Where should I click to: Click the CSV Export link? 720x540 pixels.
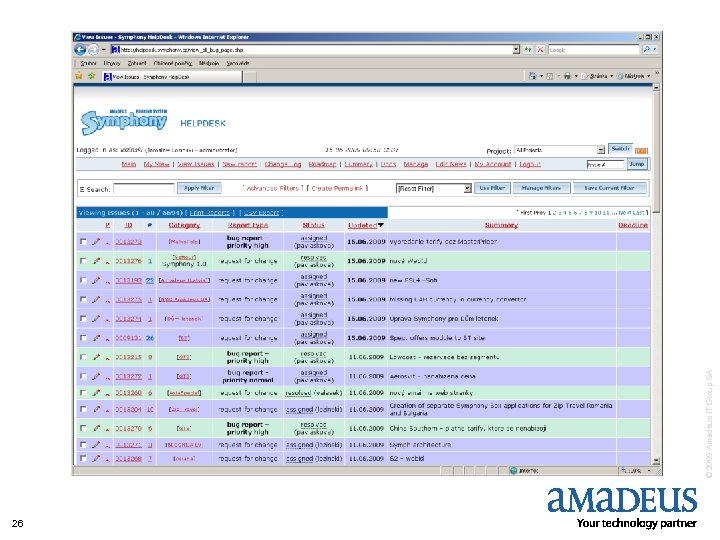[x=261, y=213]
